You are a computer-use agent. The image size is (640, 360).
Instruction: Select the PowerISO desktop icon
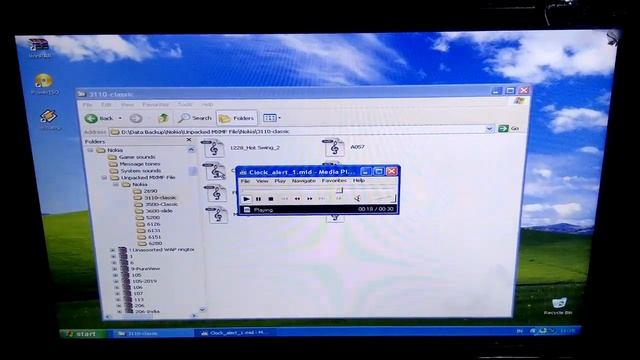(44, 84)
